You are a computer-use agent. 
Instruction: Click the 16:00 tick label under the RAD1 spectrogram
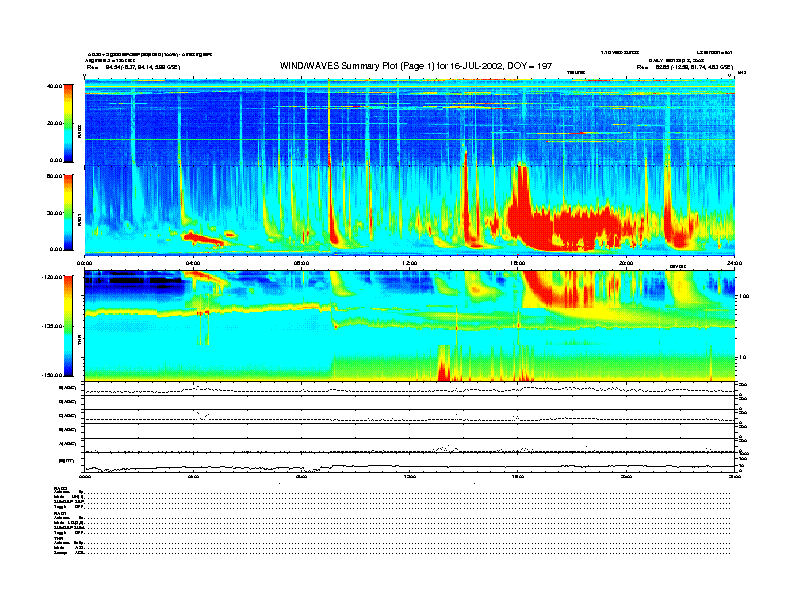(x=518, y=263)
